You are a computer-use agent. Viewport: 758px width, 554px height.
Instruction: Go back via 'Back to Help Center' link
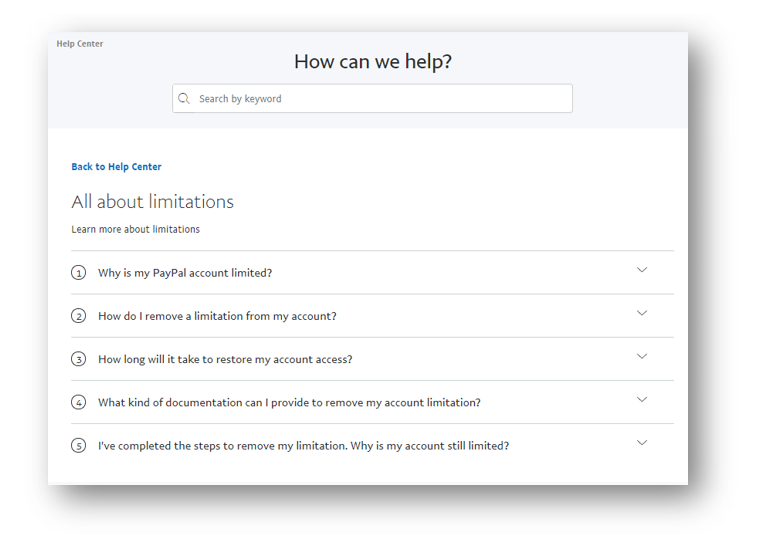coord(116,167)
